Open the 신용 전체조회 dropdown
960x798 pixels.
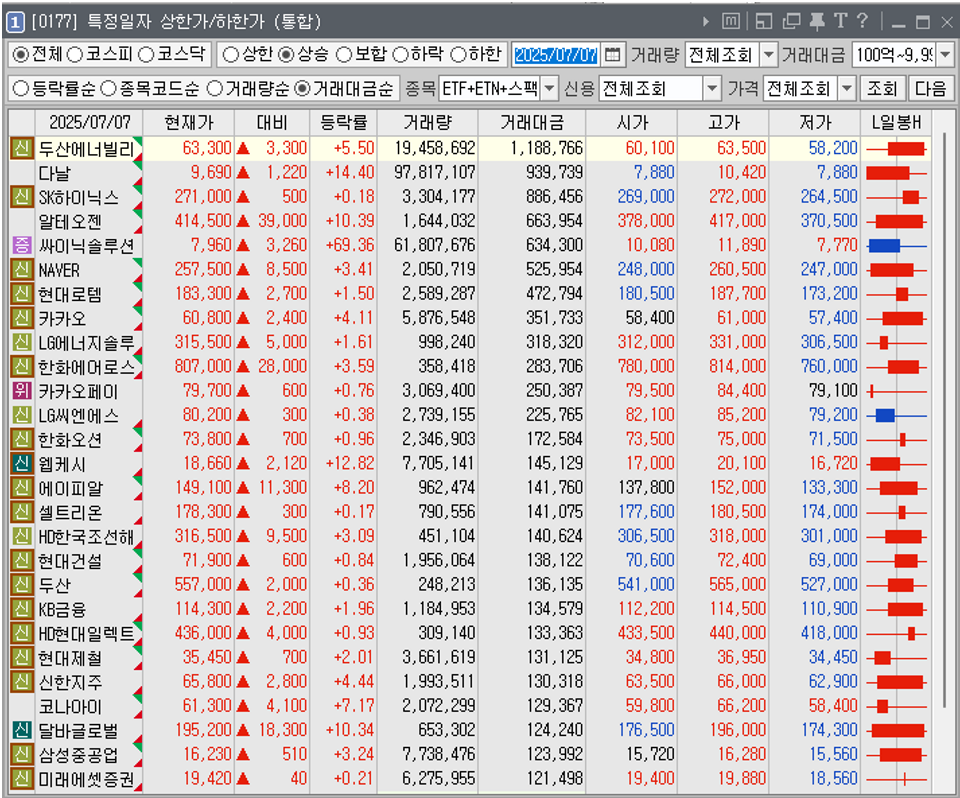click(712, 89)
